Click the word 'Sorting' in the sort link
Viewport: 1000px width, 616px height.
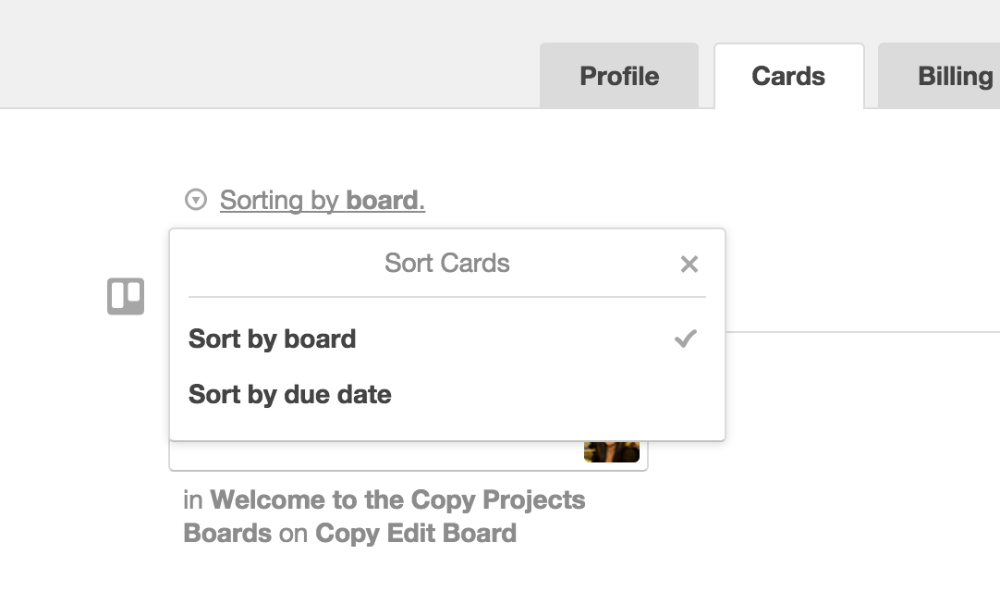tap(261, 201)
